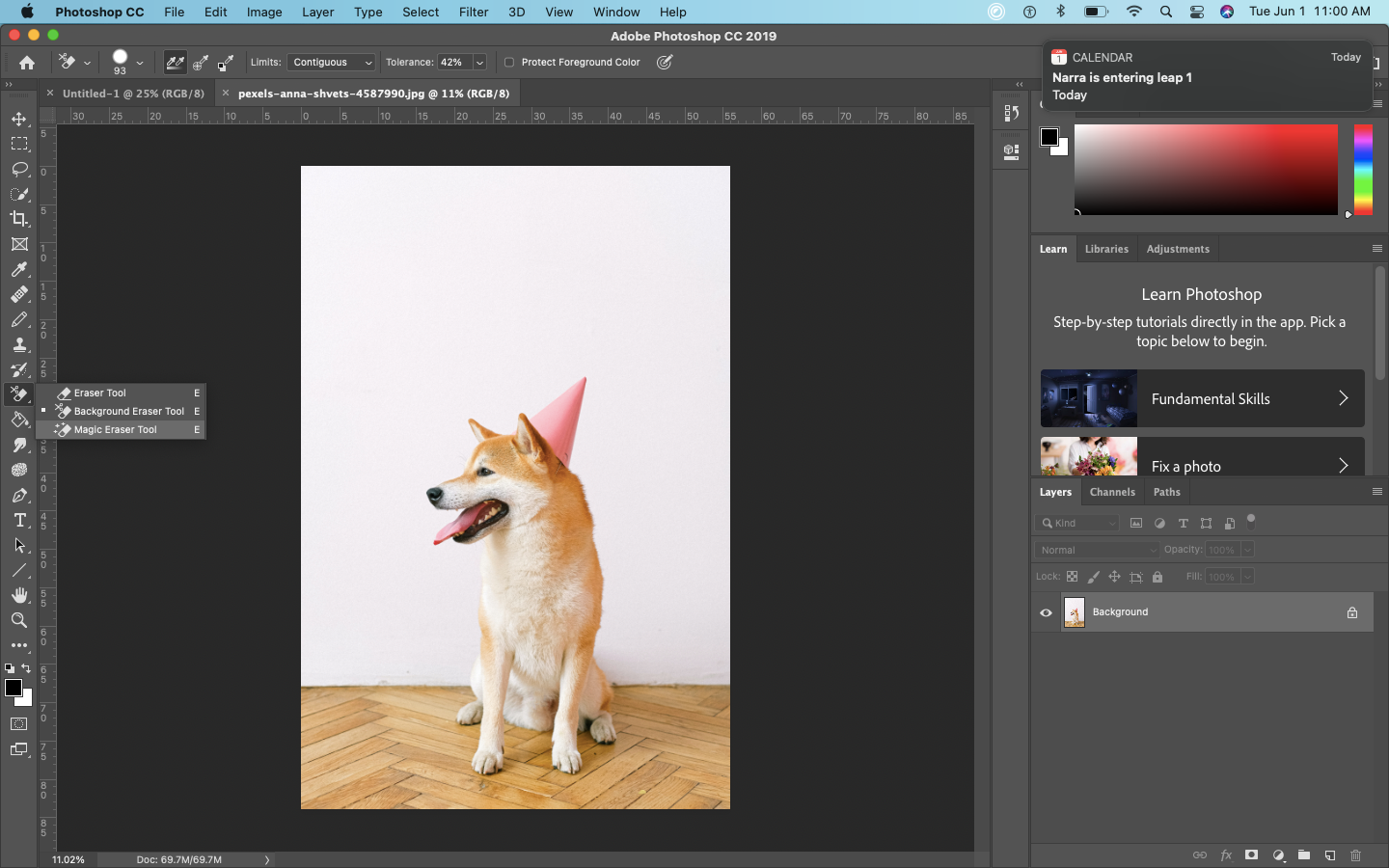The image size is (1389, 868).
Task: Select the Hand tool
Action: pos(19,595)
